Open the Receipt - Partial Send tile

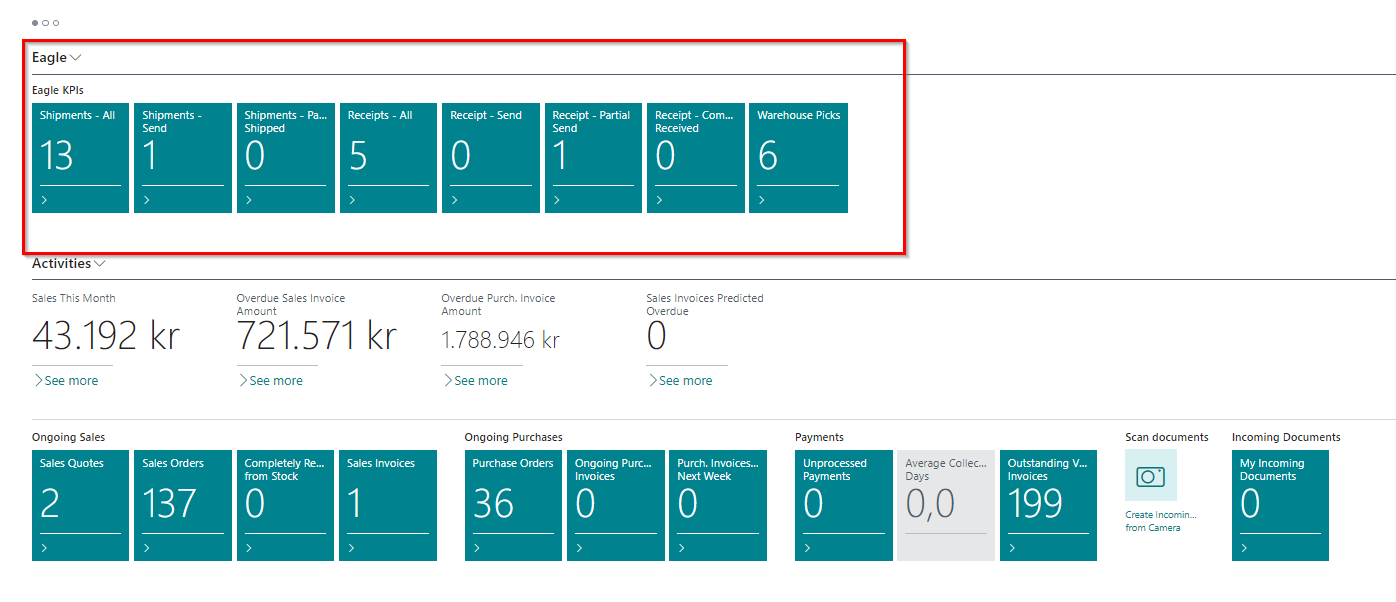(x=593, y=158)
